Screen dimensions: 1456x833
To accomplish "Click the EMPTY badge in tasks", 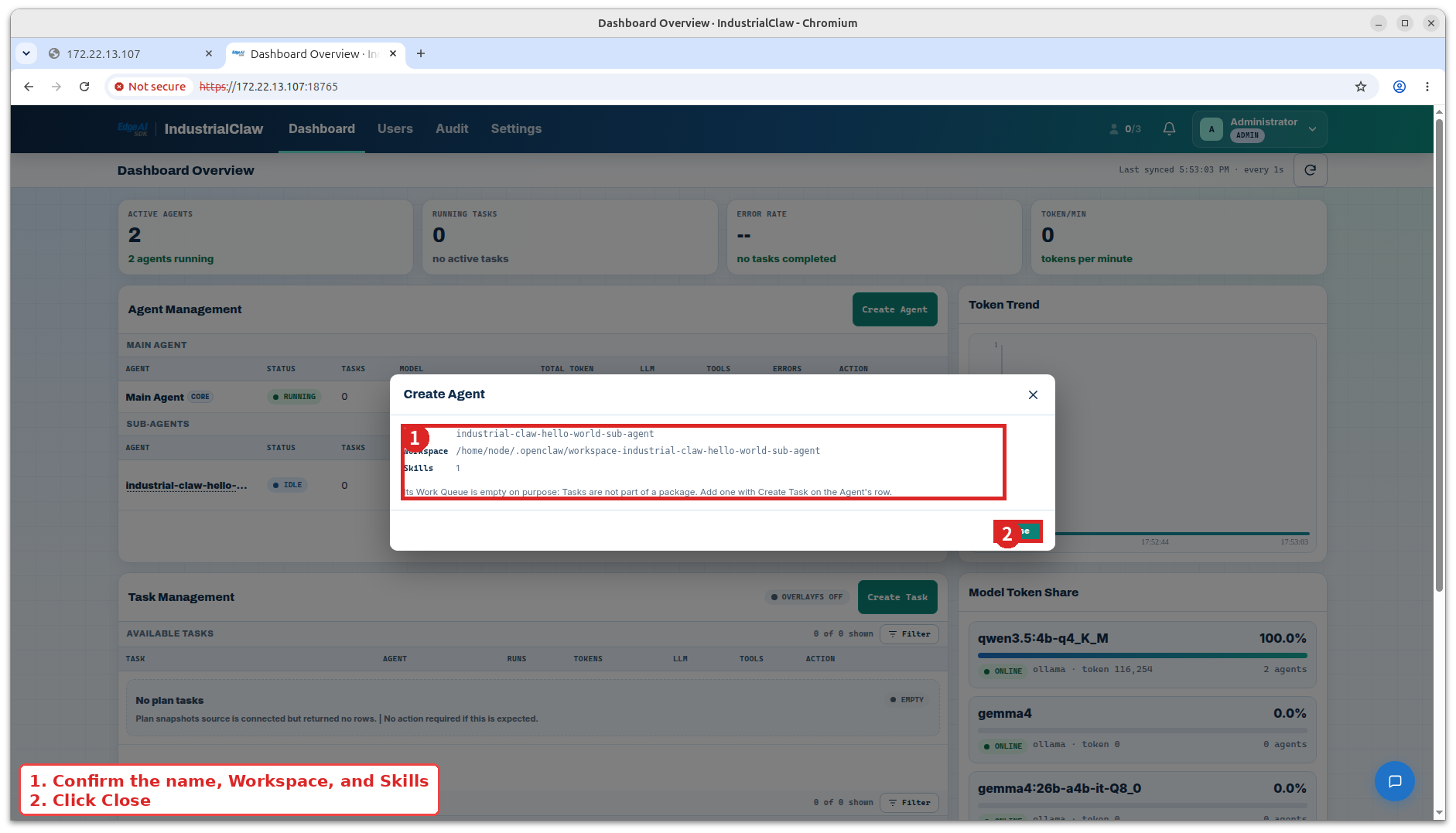I will pos(907,700).
